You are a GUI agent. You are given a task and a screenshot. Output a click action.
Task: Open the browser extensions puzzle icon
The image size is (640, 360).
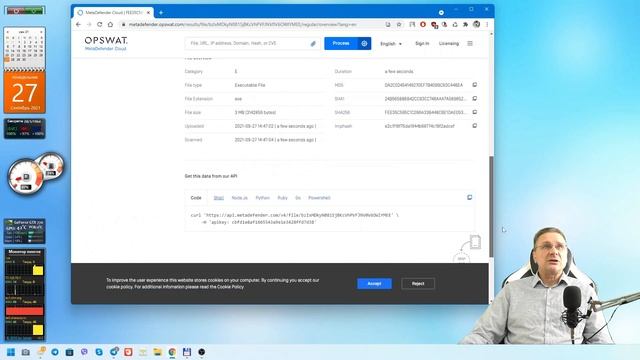coord(465,24)
